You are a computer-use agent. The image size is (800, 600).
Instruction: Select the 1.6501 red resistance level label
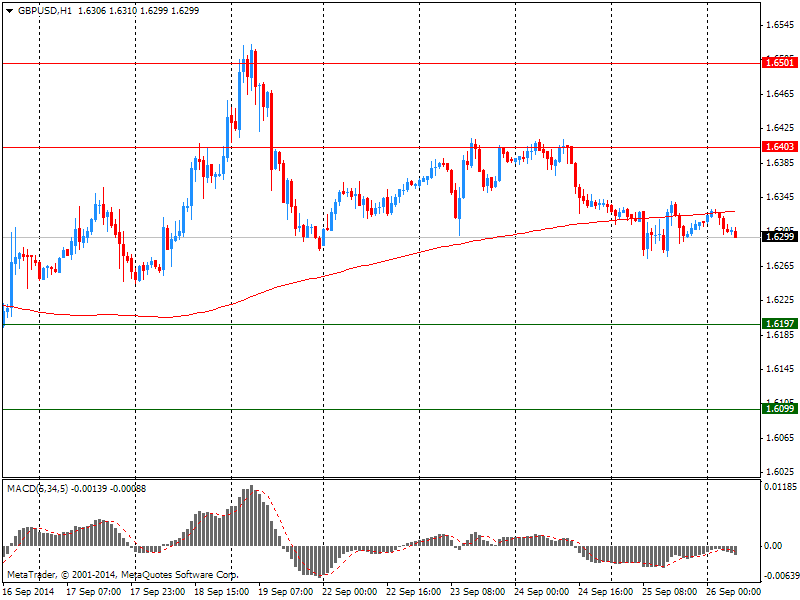(780, 63)
